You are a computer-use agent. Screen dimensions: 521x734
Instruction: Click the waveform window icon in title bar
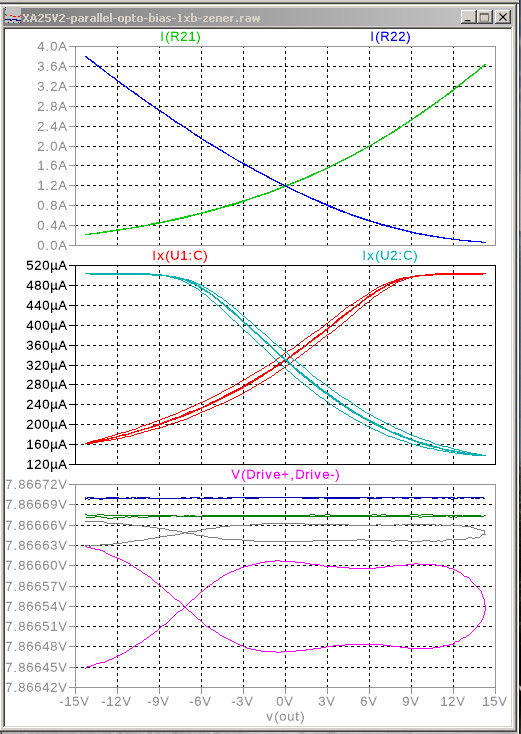13,18
